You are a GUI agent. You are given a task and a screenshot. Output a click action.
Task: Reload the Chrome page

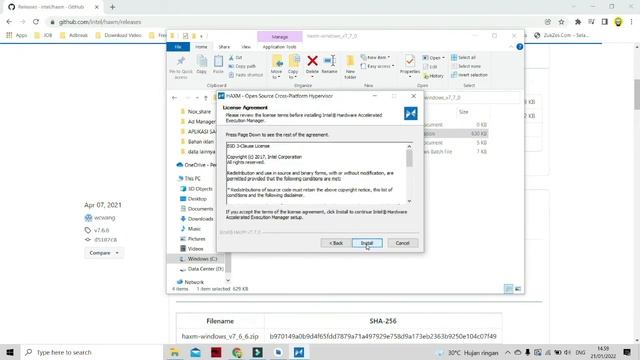click(x=36, y=22)
